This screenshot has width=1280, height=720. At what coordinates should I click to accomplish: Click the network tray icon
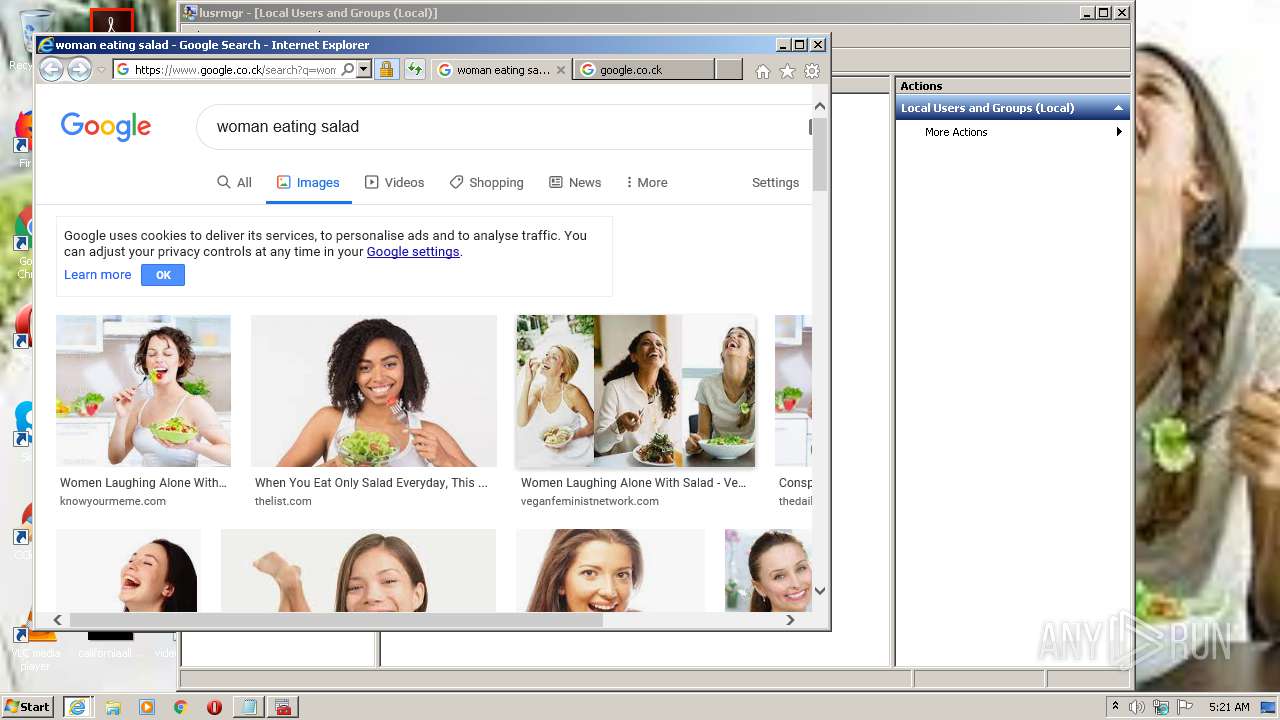[x=1161, y=707]
